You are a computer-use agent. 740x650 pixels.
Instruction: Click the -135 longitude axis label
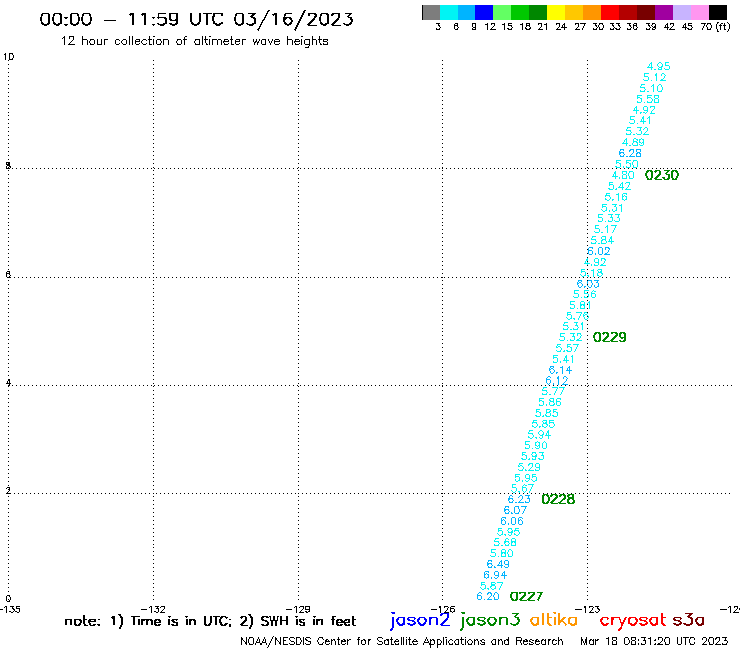10,609
